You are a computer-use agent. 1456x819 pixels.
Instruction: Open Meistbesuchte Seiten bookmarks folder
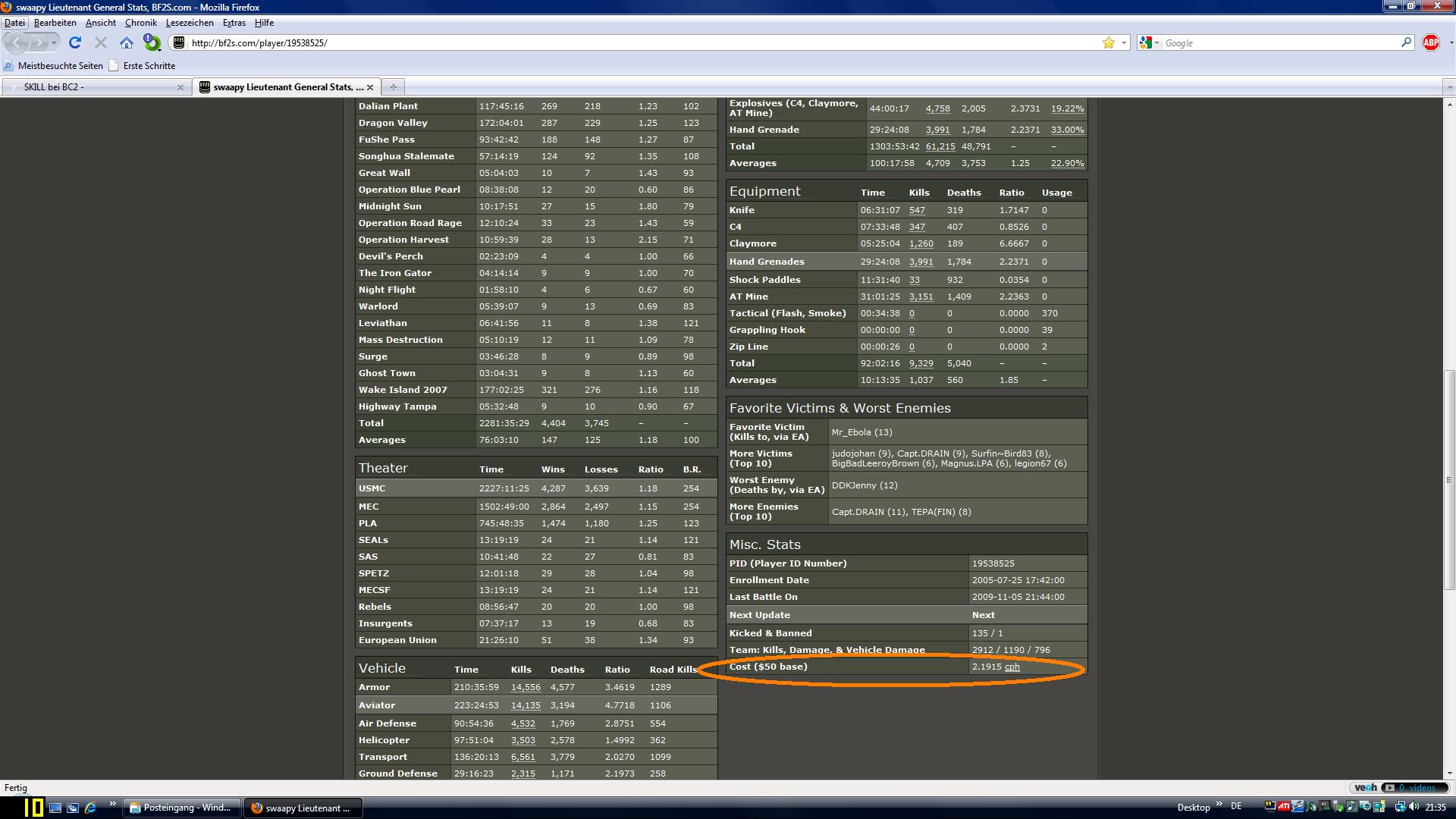(53, 66)
